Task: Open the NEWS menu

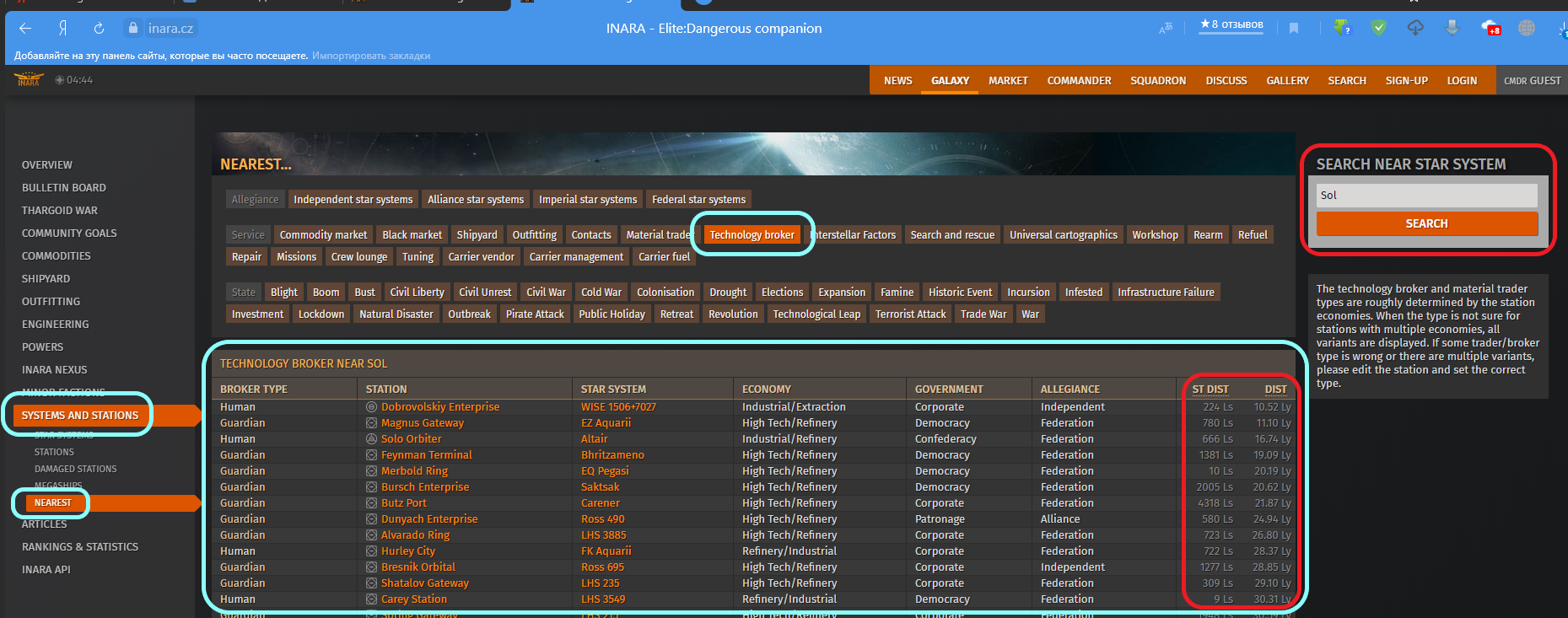Action: click(897, 81)
